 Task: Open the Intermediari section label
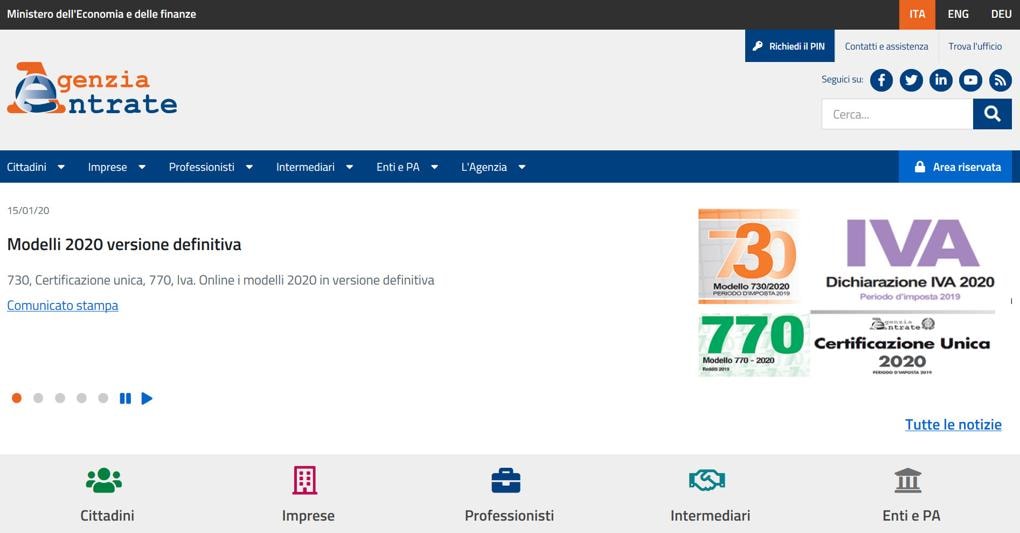[x=710, y=515]
